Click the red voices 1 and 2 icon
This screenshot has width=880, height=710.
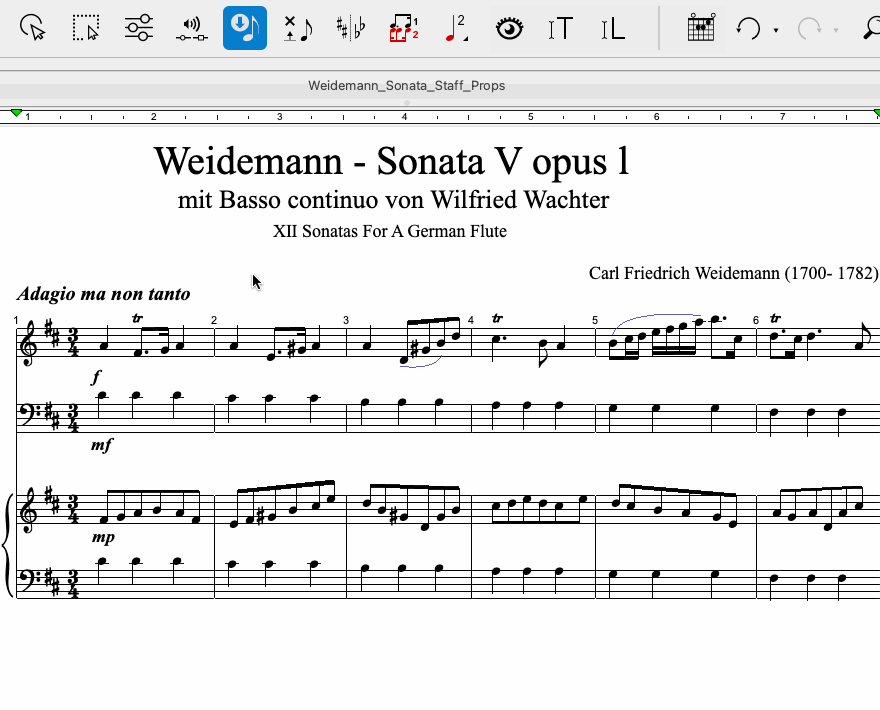coord(404,29)
